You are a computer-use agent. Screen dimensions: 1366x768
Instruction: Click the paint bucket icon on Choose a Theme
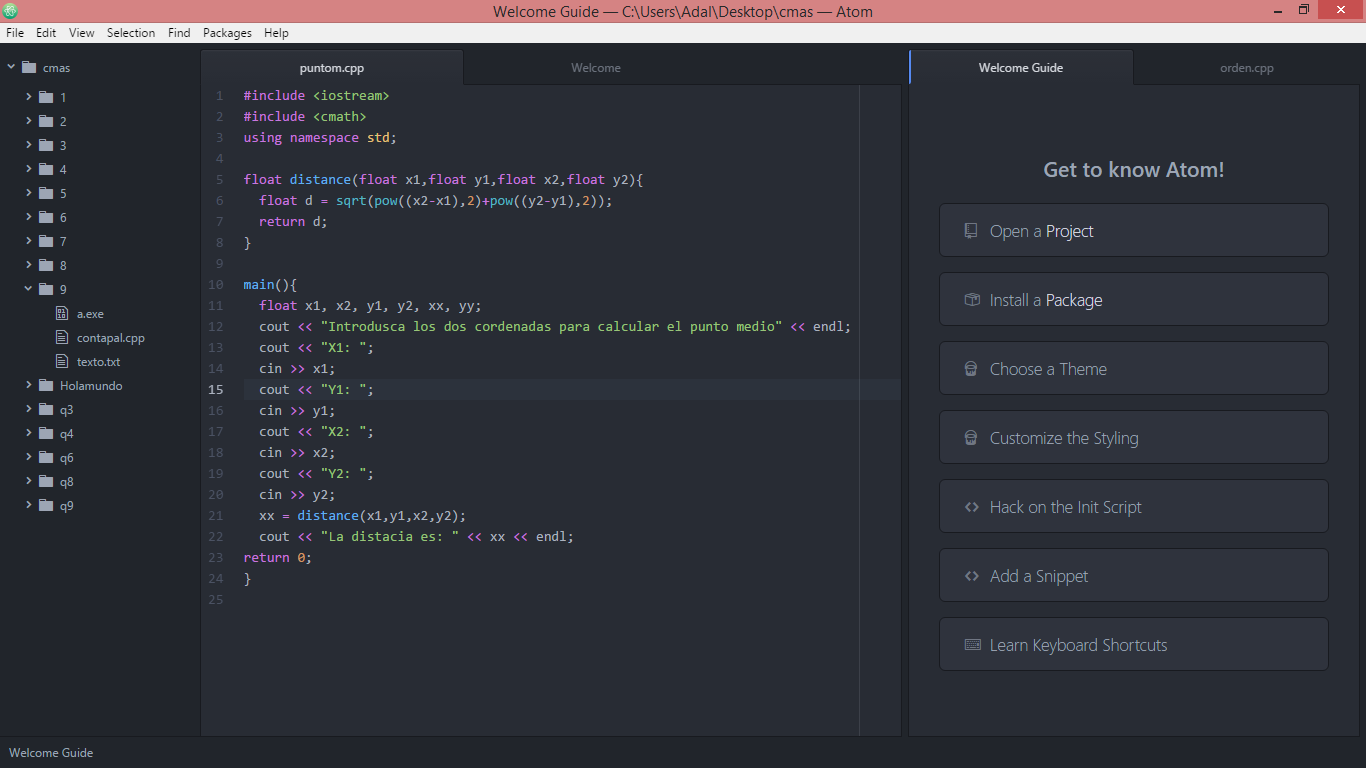pos(971,369)
